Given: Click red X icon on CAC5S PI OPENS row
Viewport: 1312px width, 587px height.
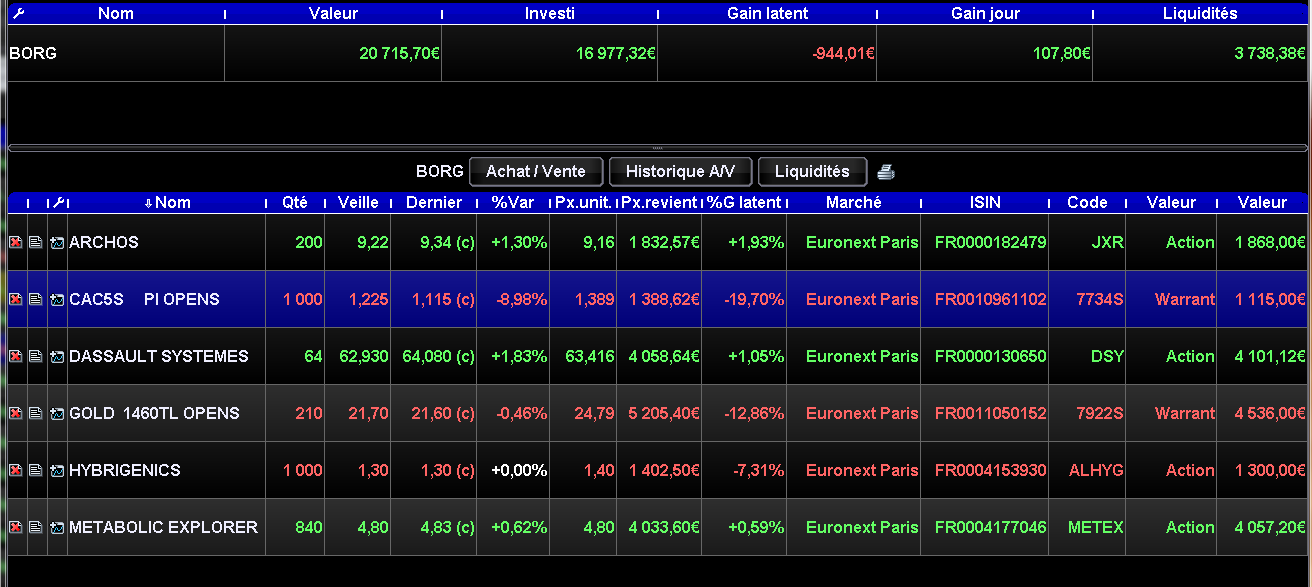Looking at the screenshot, I should click(16, 300).
